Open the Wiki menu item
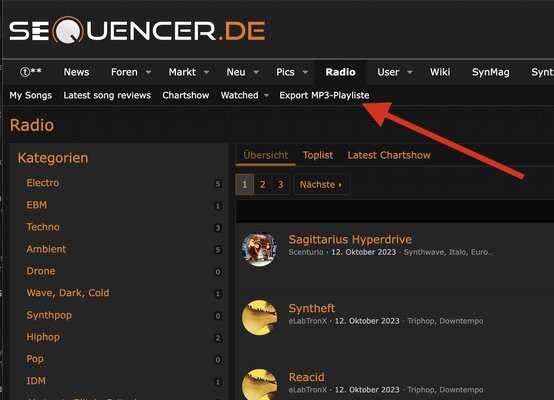Image resolution: width=554 pixels, height=400 pixels. [440, 72]
